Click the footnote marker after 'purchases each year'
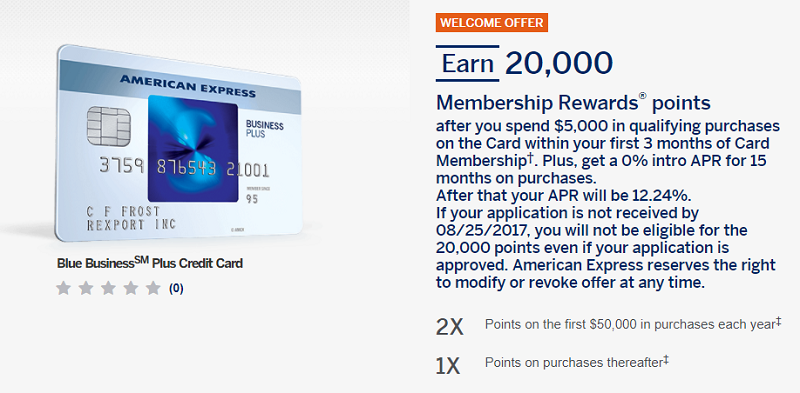 pyautogui.click(x=779, y=322)
